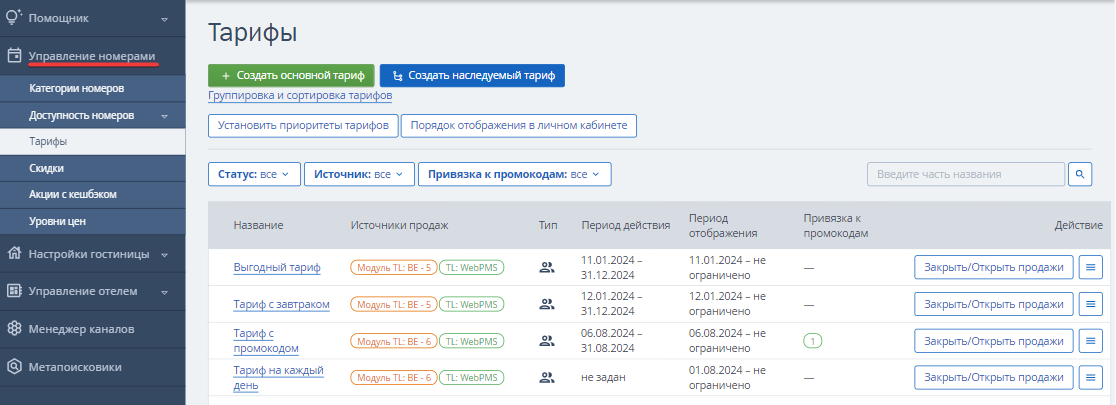The width and height of the screenshot is (1116, 405).
Task: Click the Настройки гостиницы house icon
Action: click(14, 253)
